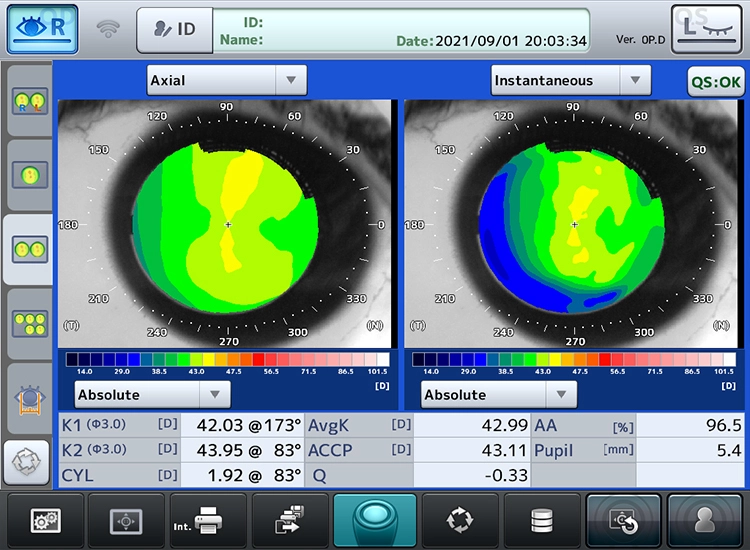Click the data transfer export icon
Image resolution: width=750 pixels, height=550 pixels.
(291, 519)
